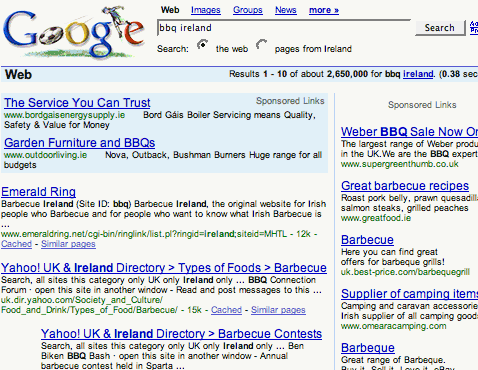
Task: Click www.outdoorliving.ie ad URL text
Action: coord(46,155)
